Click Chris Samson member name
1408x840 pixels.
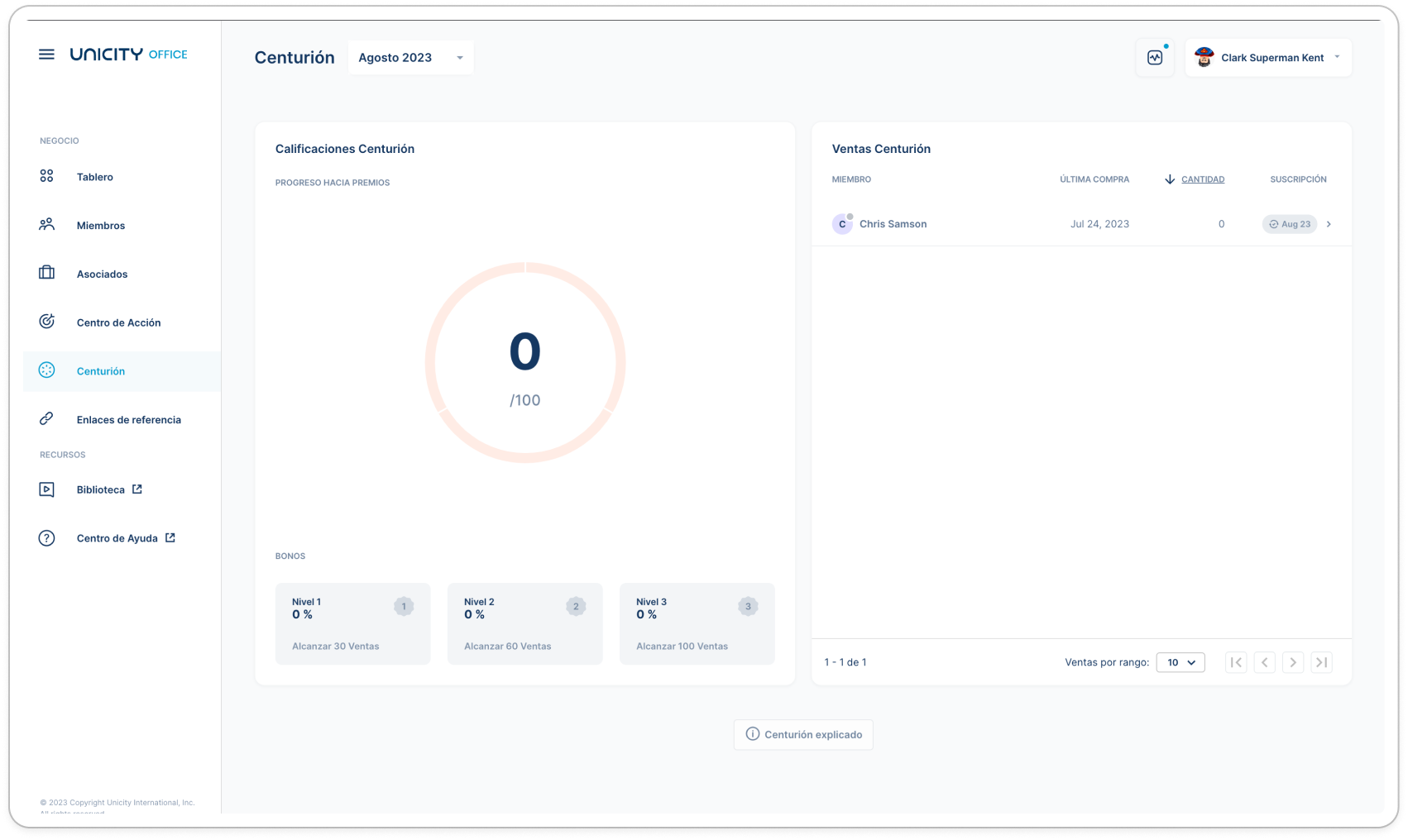[x=893, y=224]
